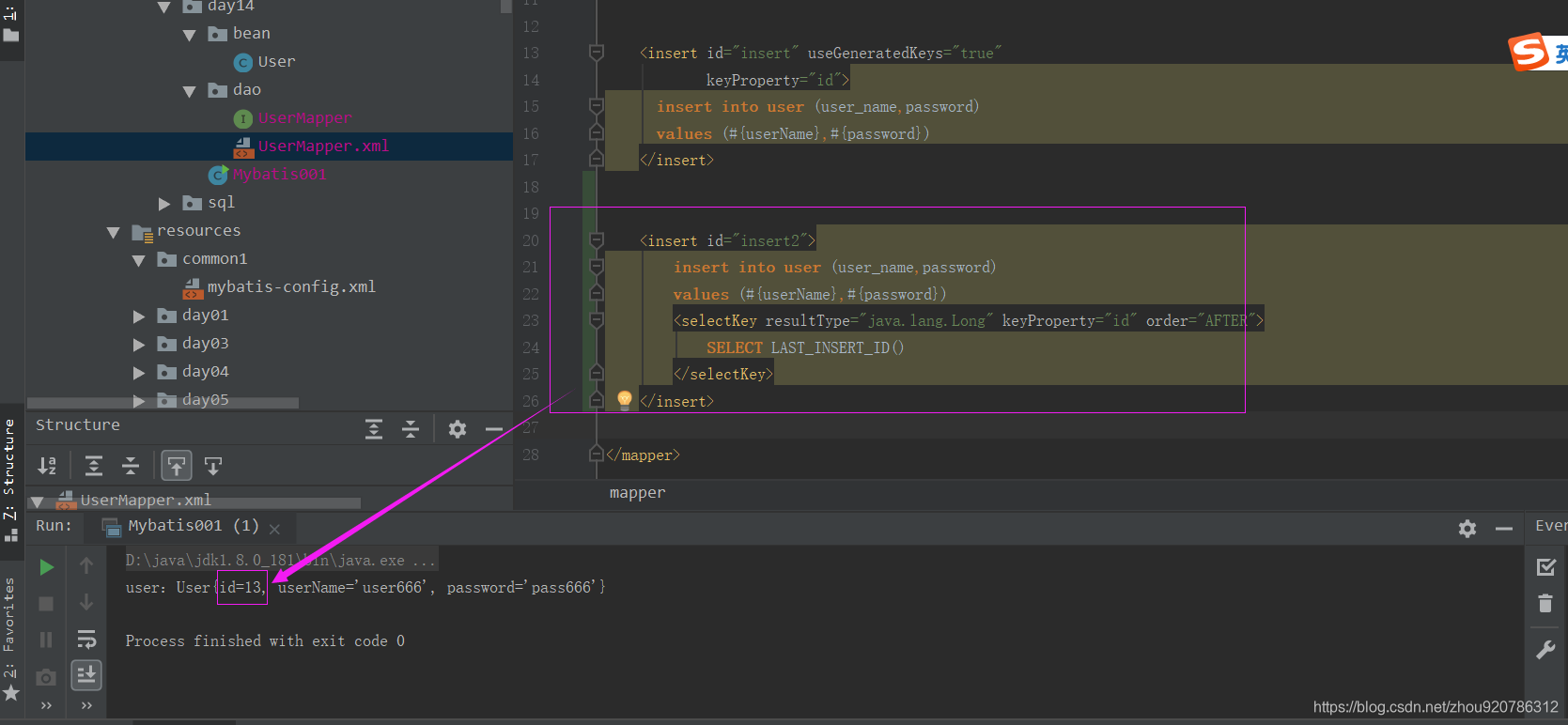Click the camera thread-dump icon
1568x725 pixels.
[x=46, y=677]
